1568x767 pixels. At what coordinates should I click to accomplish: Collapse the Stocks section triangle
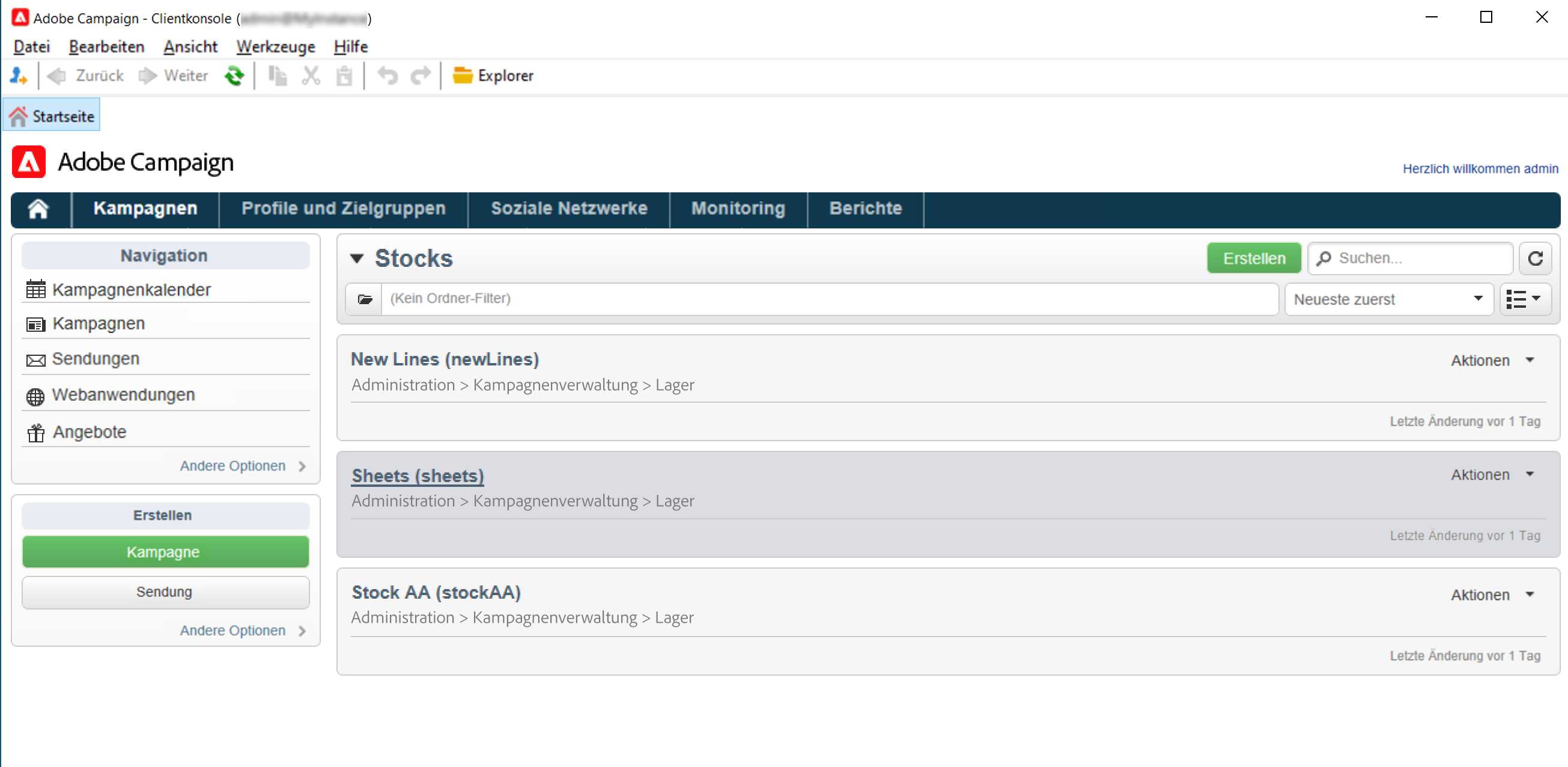point(357,258)
